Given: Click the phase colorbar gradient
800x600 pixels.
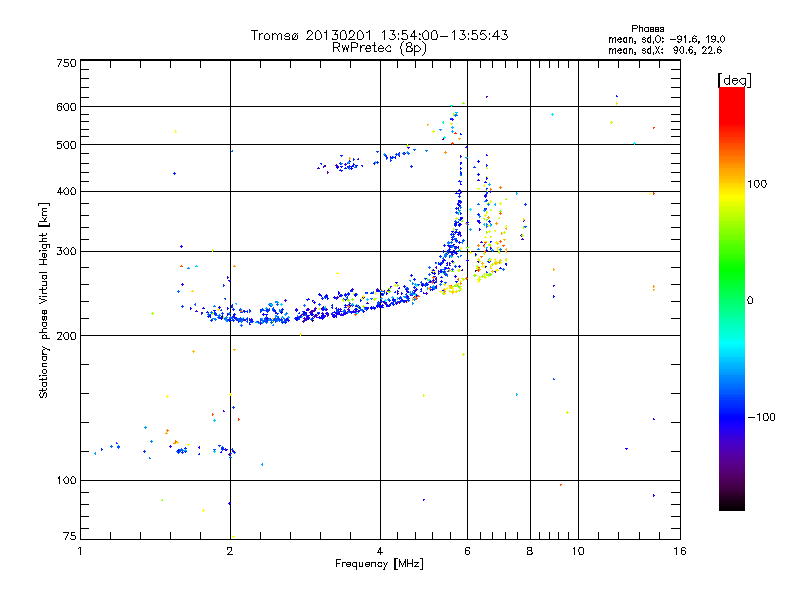Looking at the screenshot, I should tap(732, 298).
